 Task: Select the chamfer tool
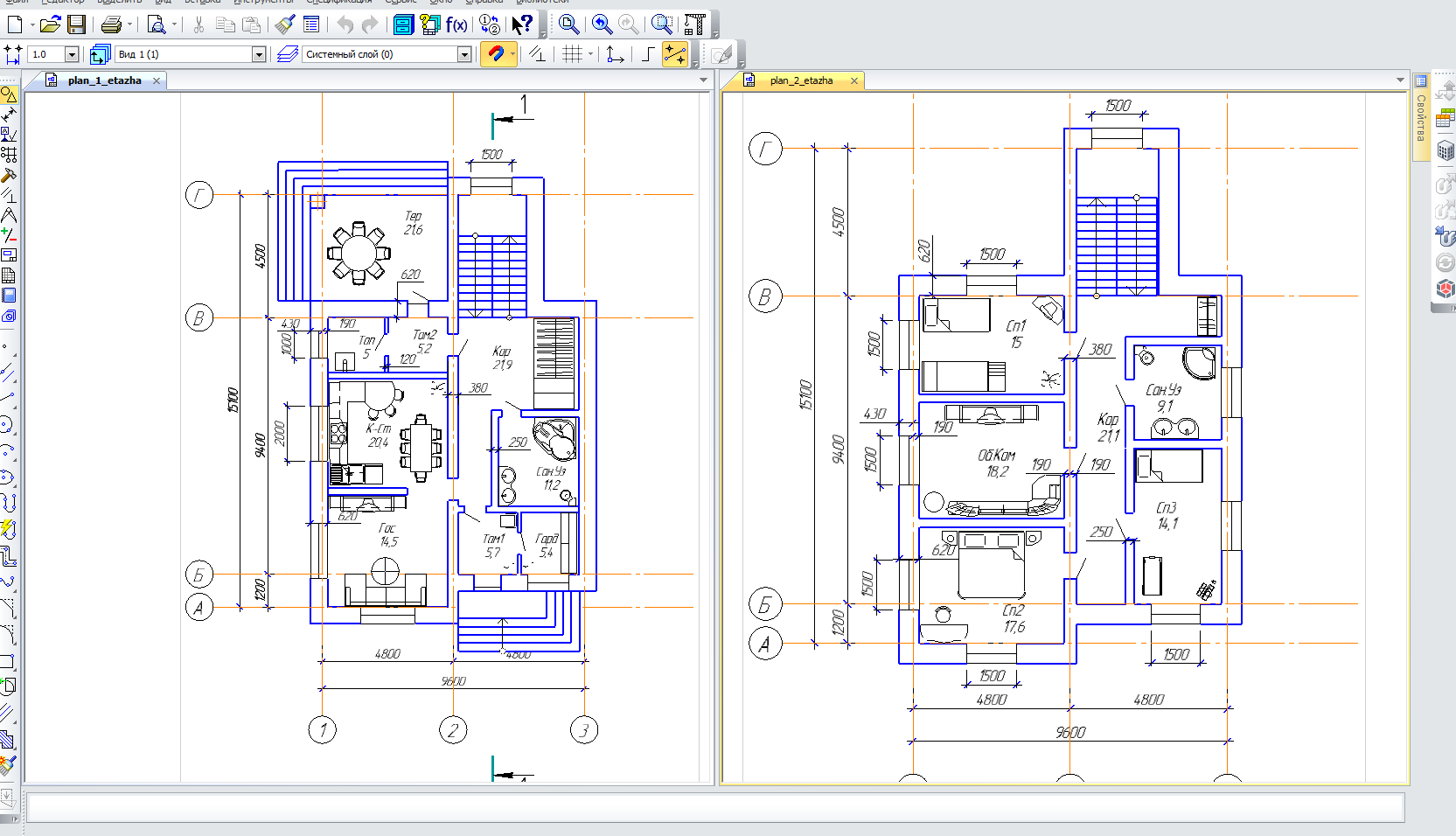click(8, 609)
